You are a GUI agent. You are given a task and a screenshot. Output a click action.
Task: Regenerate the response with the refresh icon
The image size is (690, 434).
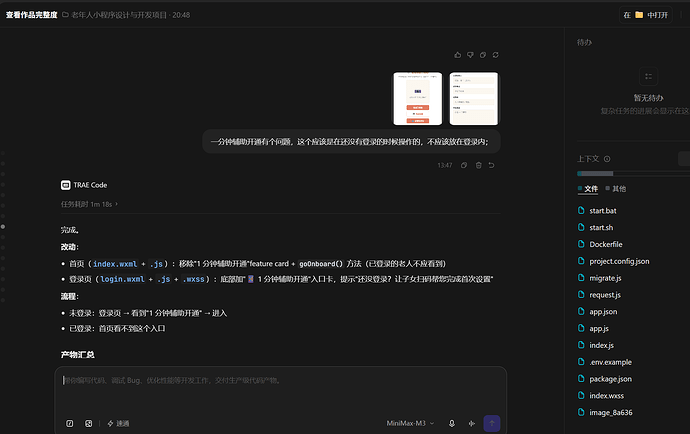pyautogui.click(x=495, y=55)
